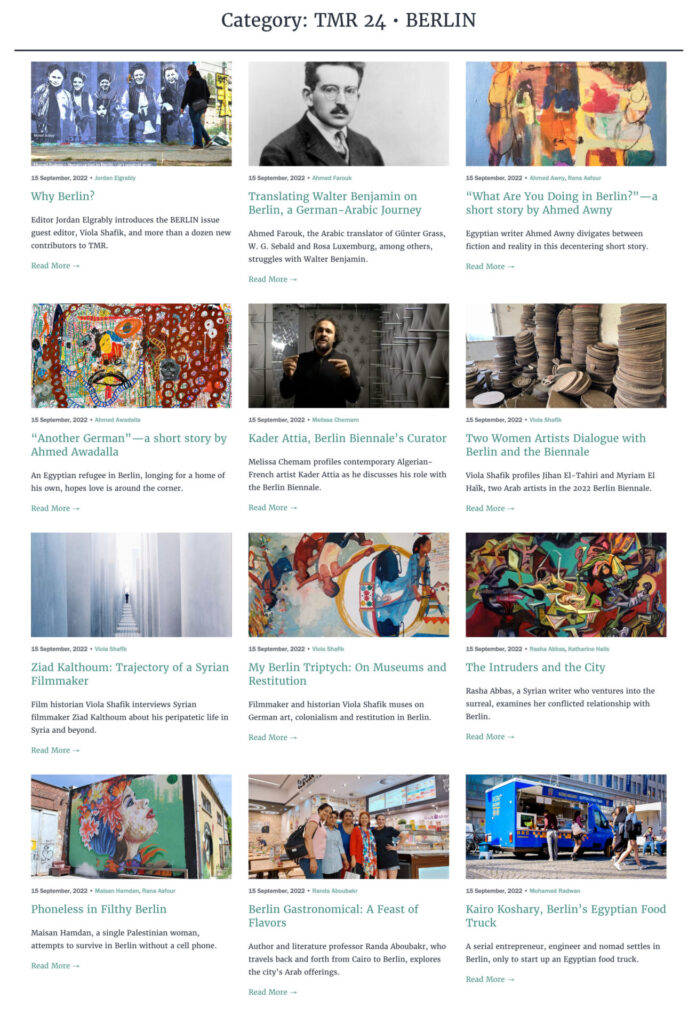This screenshot has width=696, height=1024.
Task: Click Read More under Kader Attia article
Action: pyautogui.click(x=272, y=507)
